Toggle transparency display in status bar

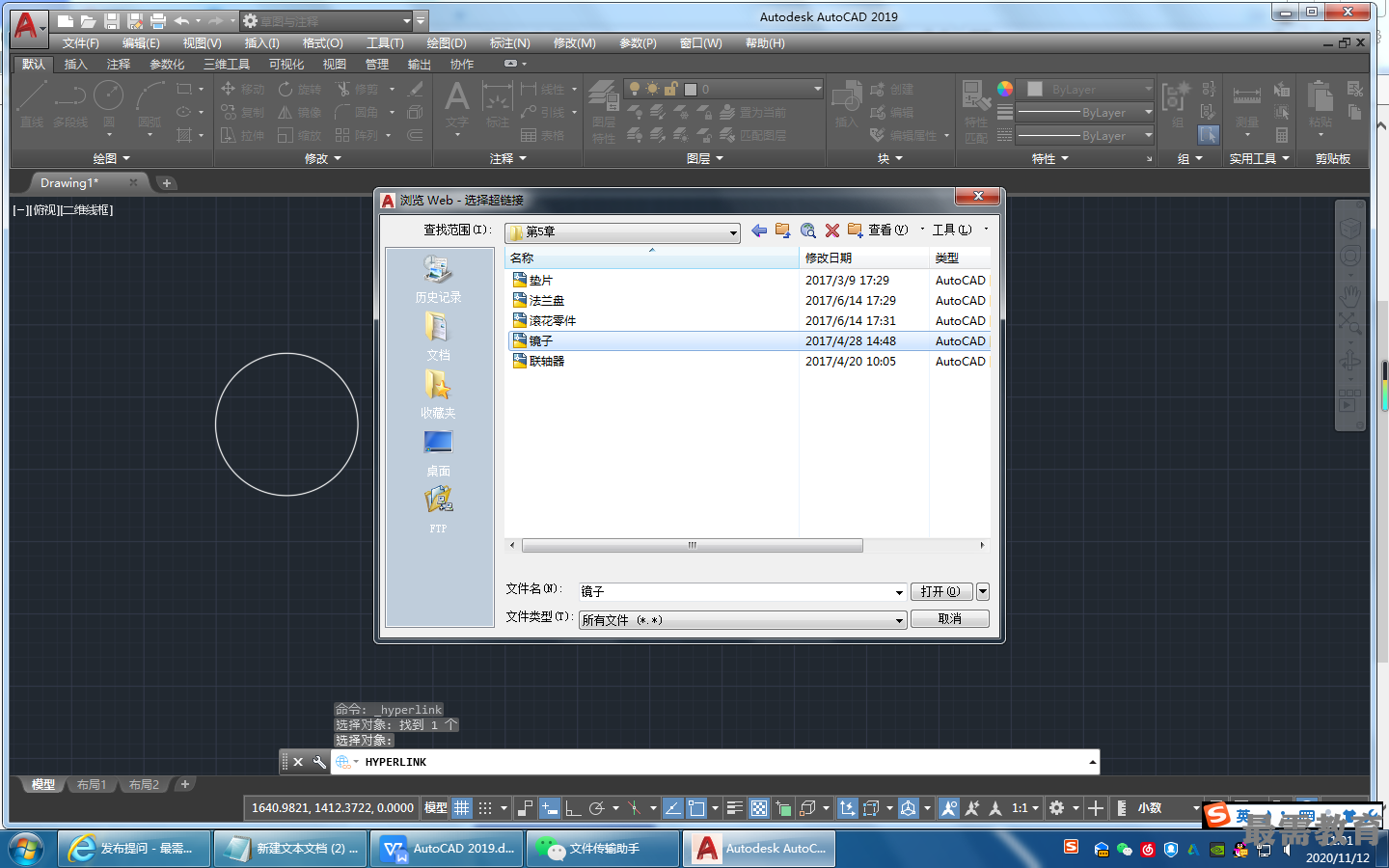point(759,808)
